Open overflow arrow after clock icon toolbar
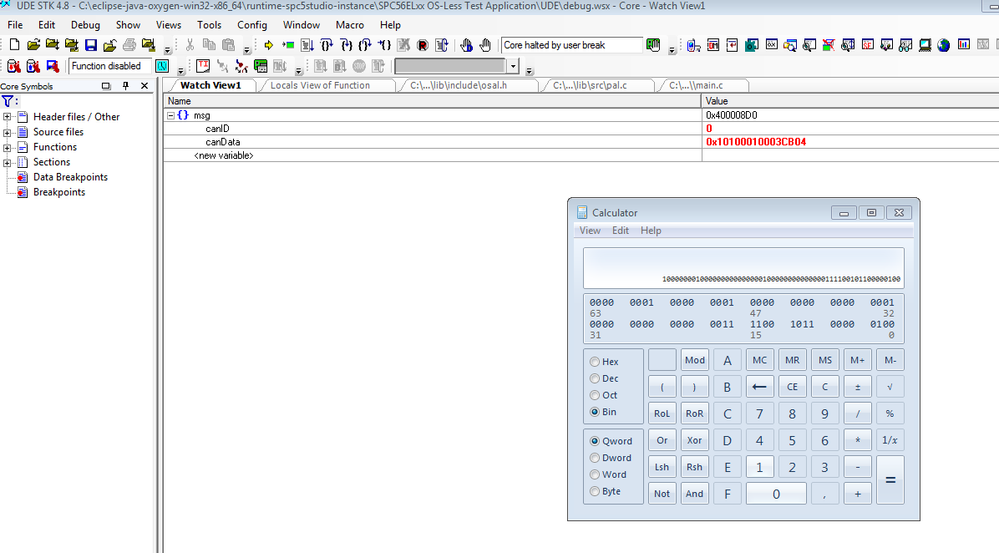 [x=181, y=69]
